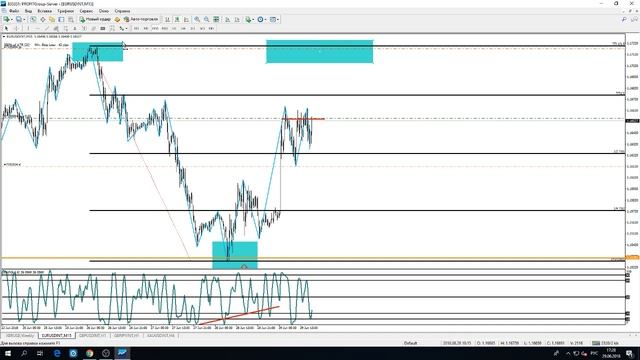
Task: Toggle Chart Shift
Action: (237, 19)
